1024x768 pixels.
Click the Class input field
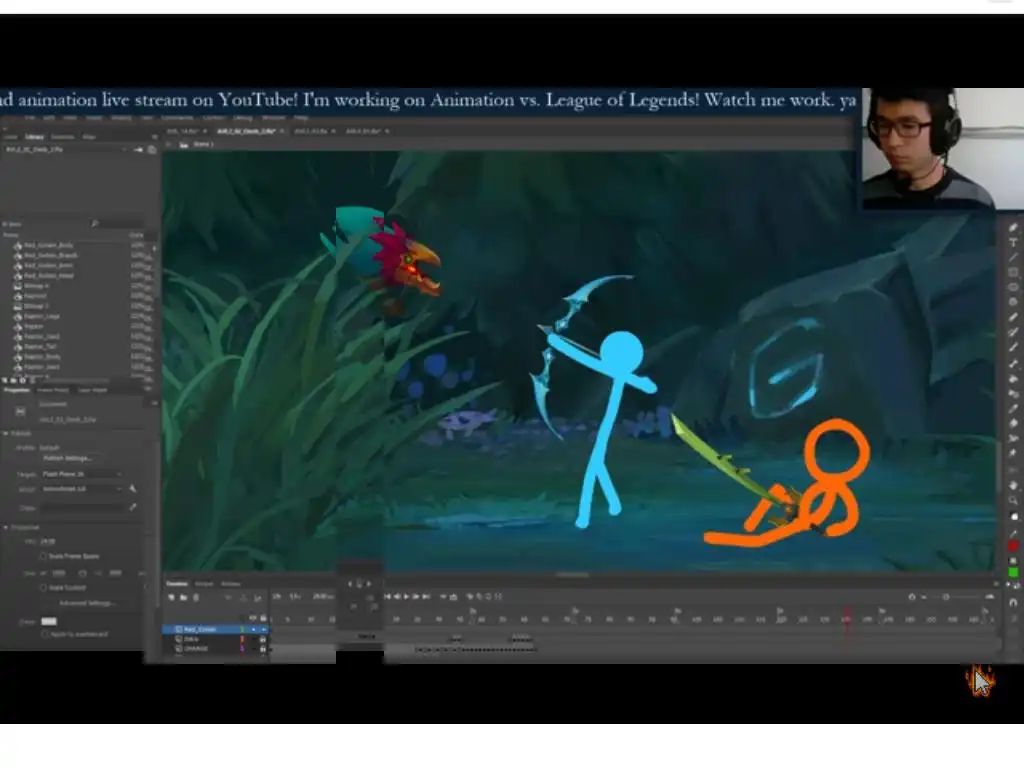click(x=82, y=507)
